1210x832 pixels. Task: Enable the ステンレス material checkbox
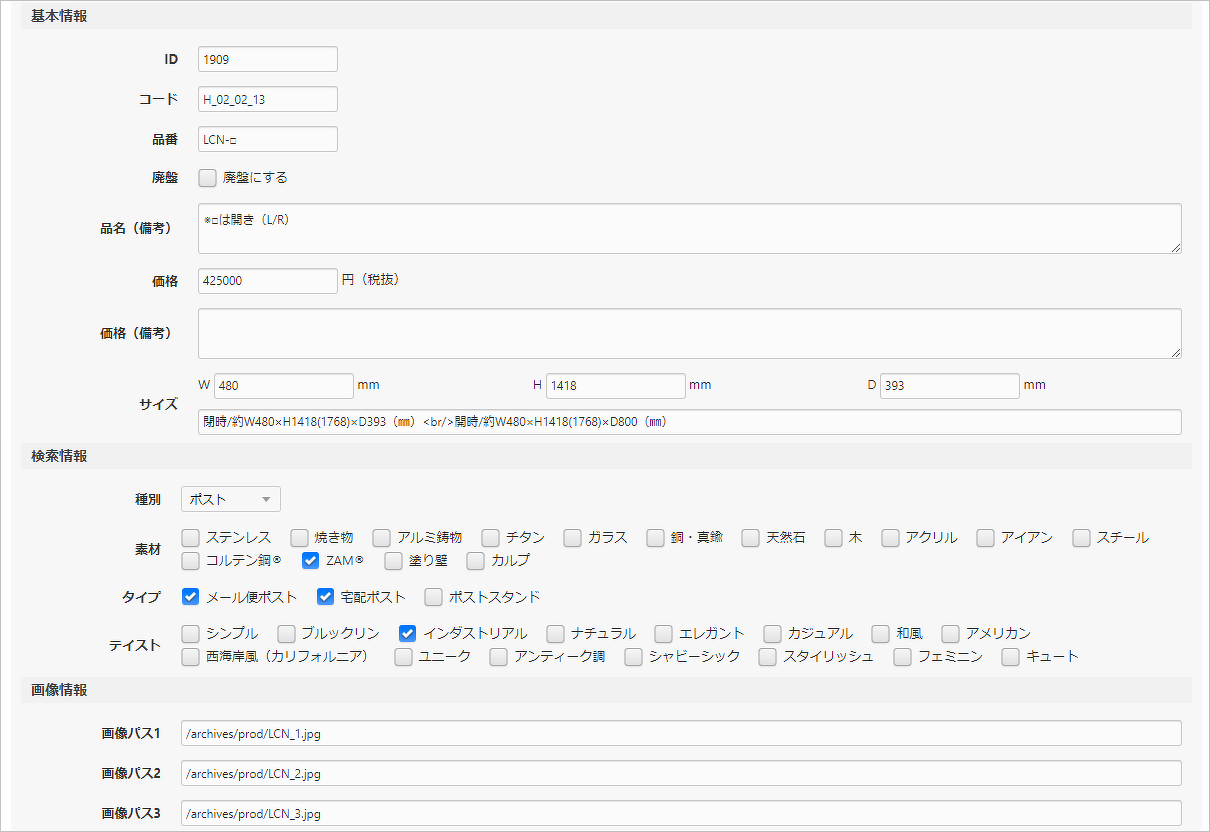pyautogui.click(x=191, y=538)
